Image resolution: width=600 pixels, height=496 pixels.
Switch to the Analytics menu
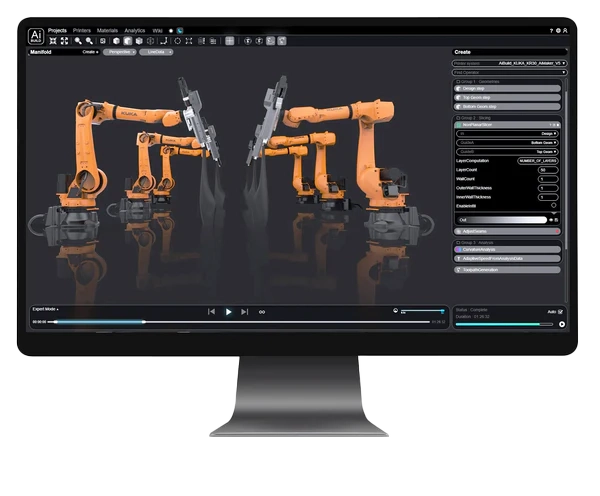click(134, 31)
